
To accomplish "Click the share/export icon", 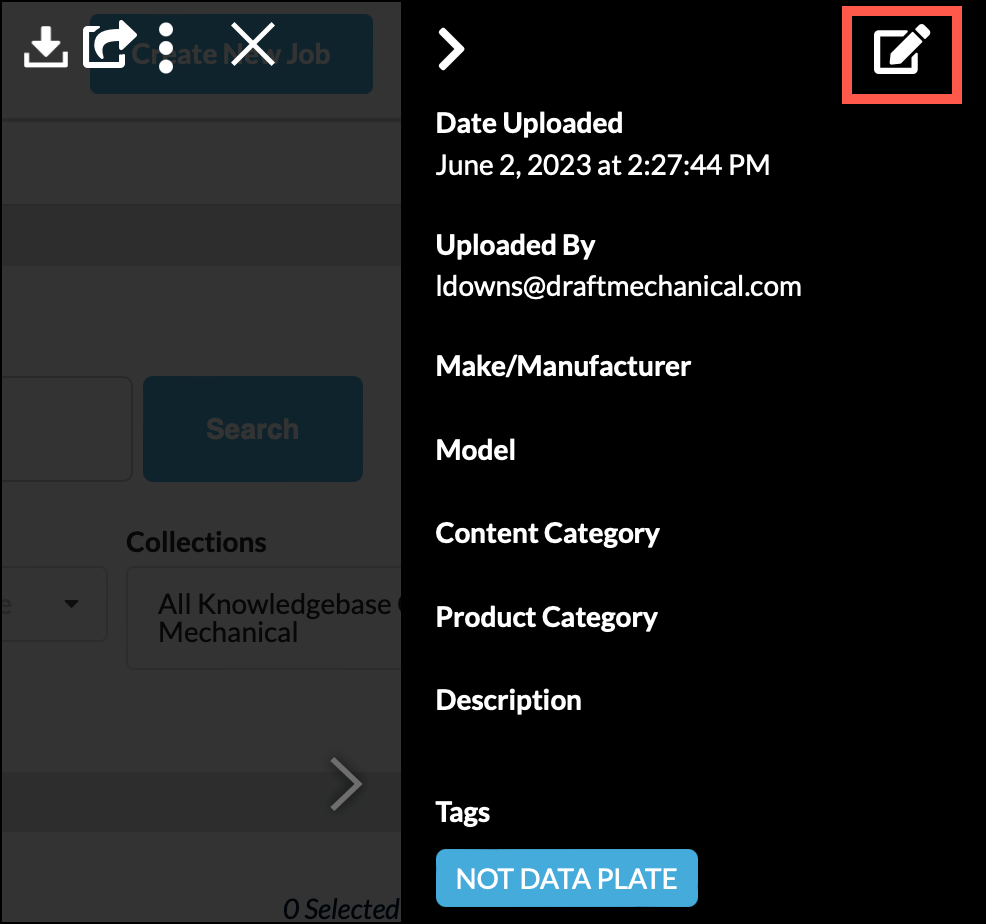I will 108,46.
